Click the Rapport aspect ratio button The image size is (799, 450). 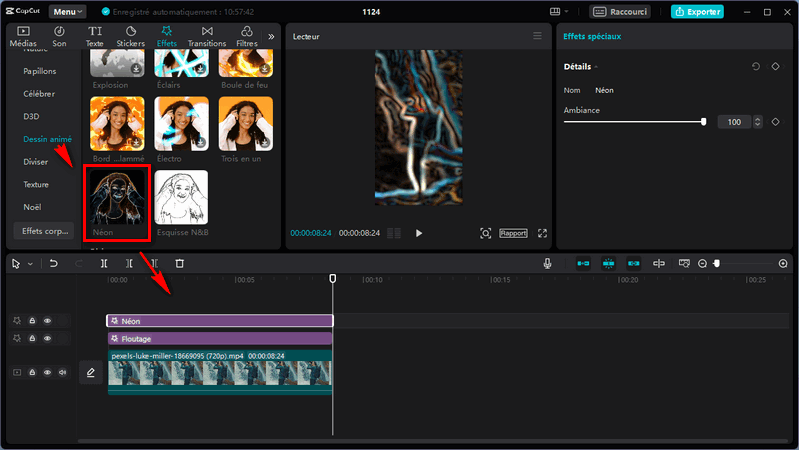point(513,233)
